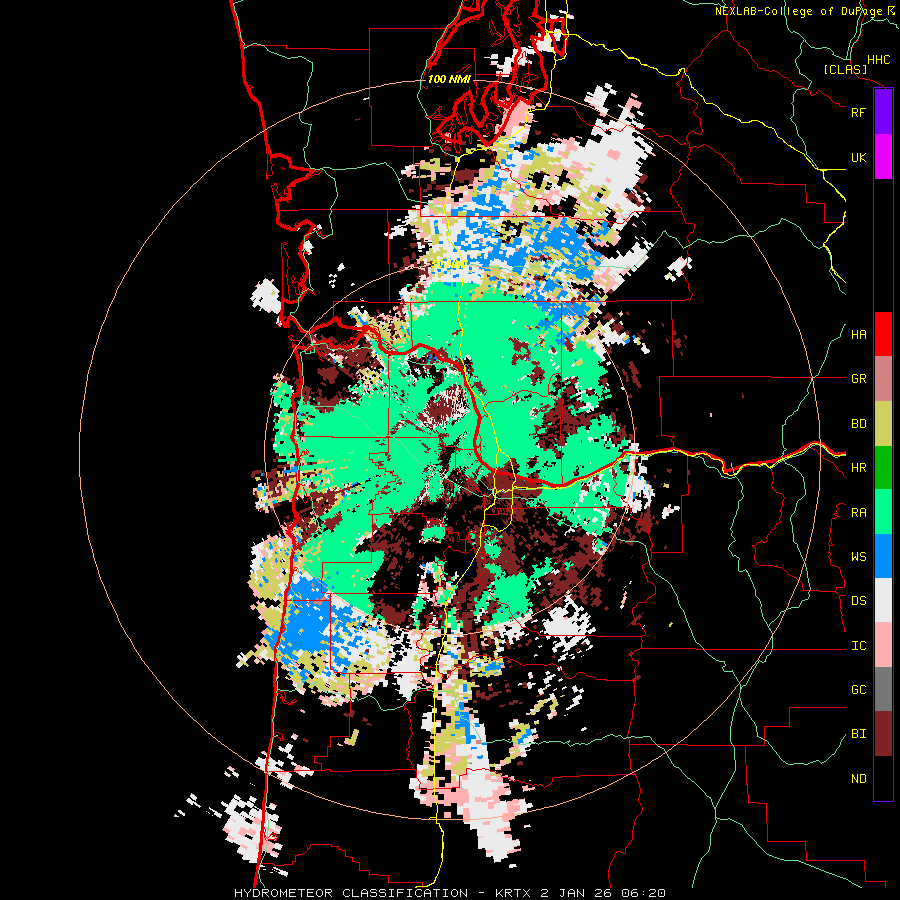This screenshot has height=900, width=900.
Task: Click the DS legend label
Action: (x=858, y=601)
